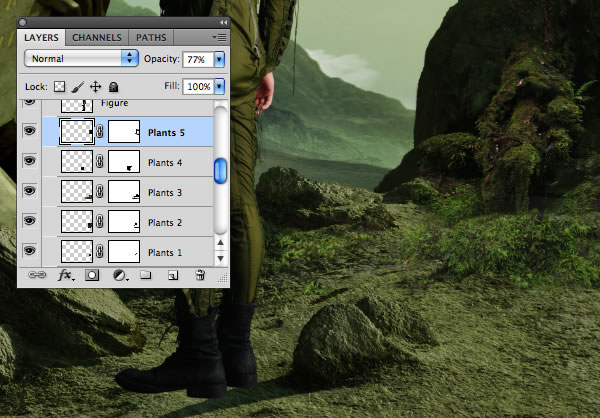Create a new layer
Image resolution: width=600 pixels, height=418 pixels.
coord(173,275)
